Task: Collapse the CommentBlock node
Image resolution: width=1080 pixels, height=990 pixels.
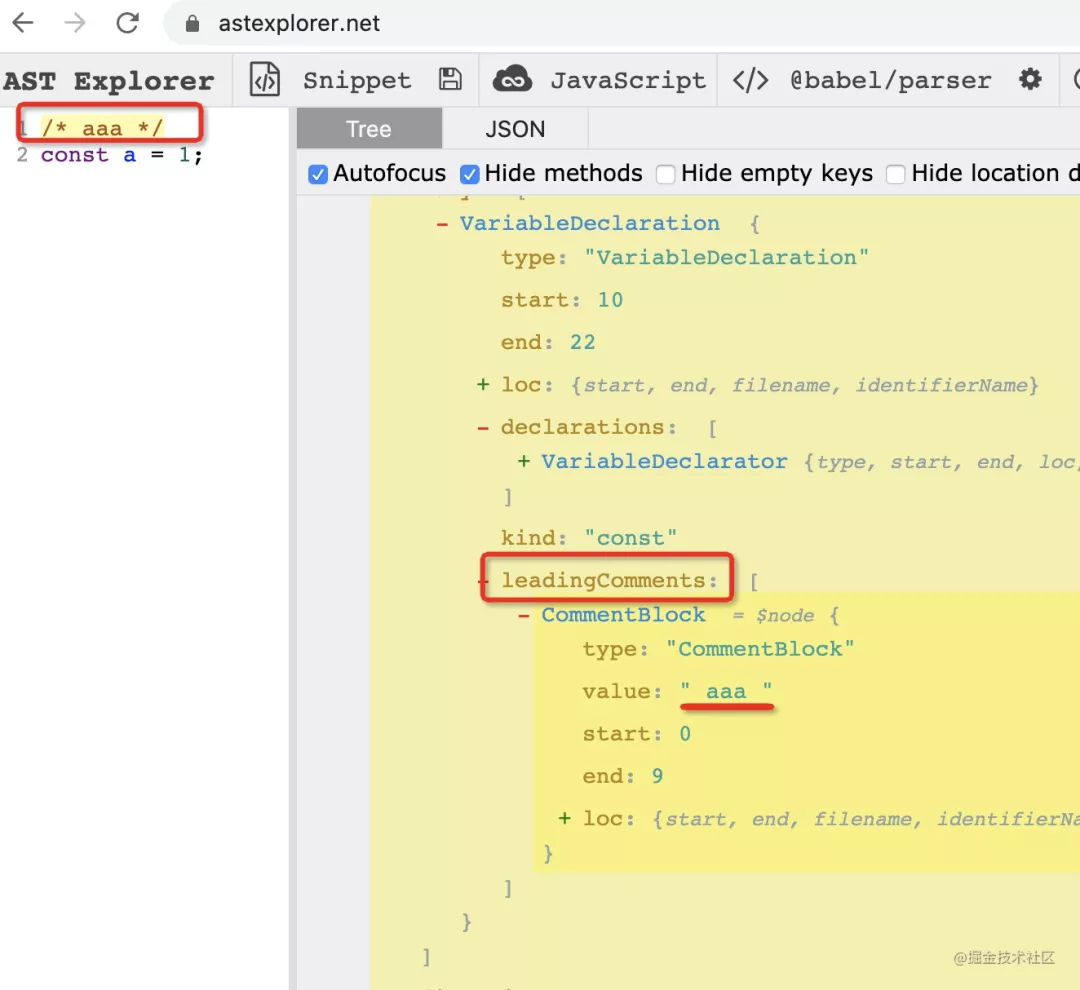Action: [x=523, y=615]
